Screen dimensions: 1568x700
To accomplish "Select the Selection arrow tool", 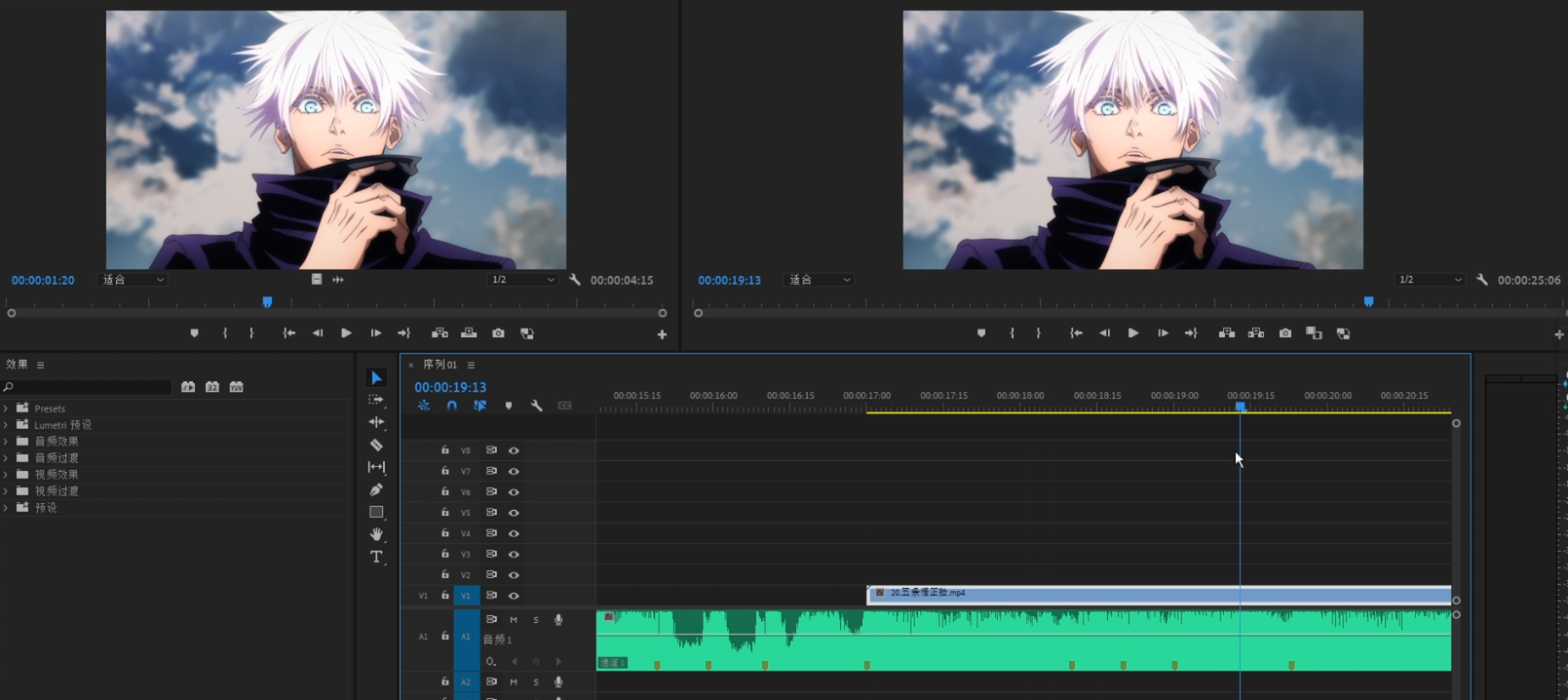I will point(376,378).
